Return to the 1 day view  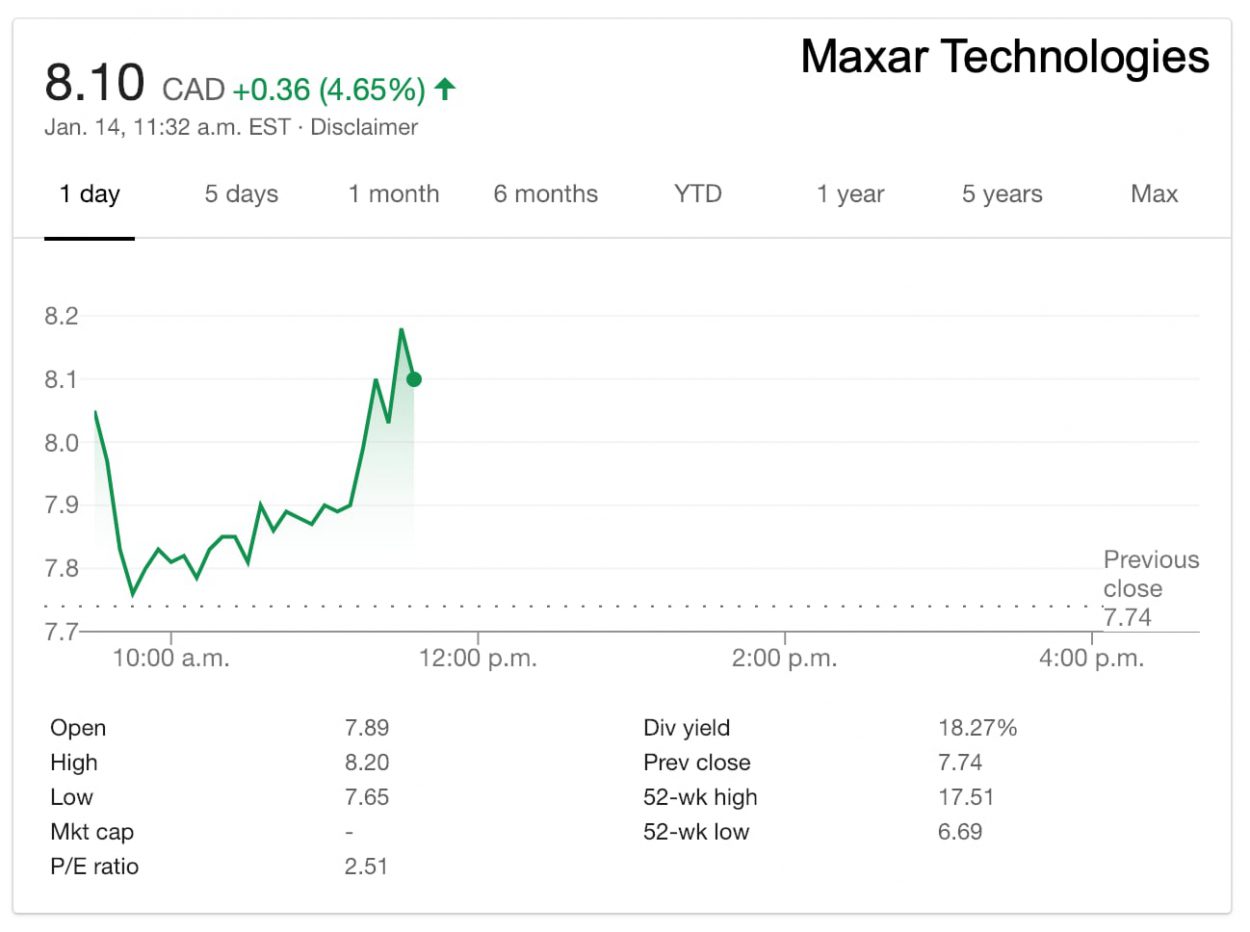(90, 194)
